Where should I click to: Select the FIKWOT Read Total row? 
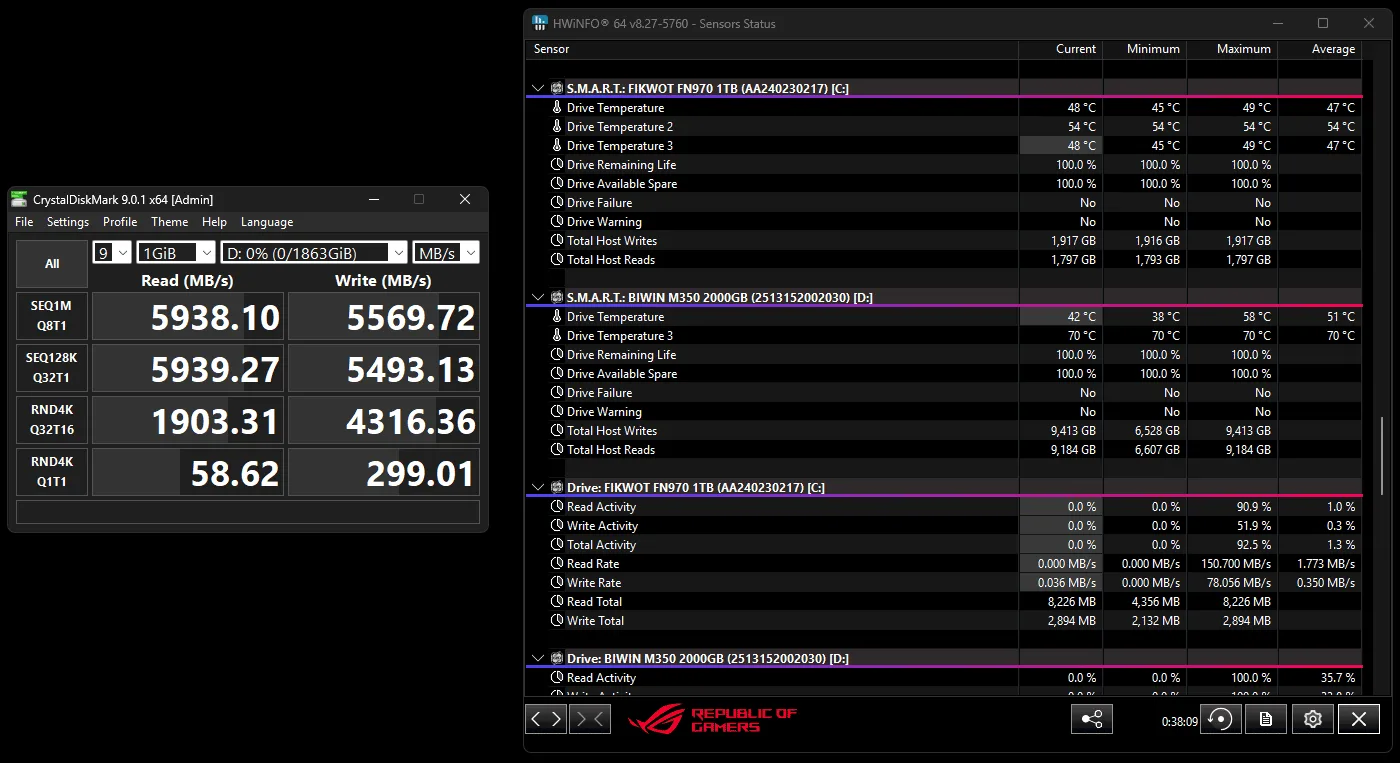[x=944, y=602]
